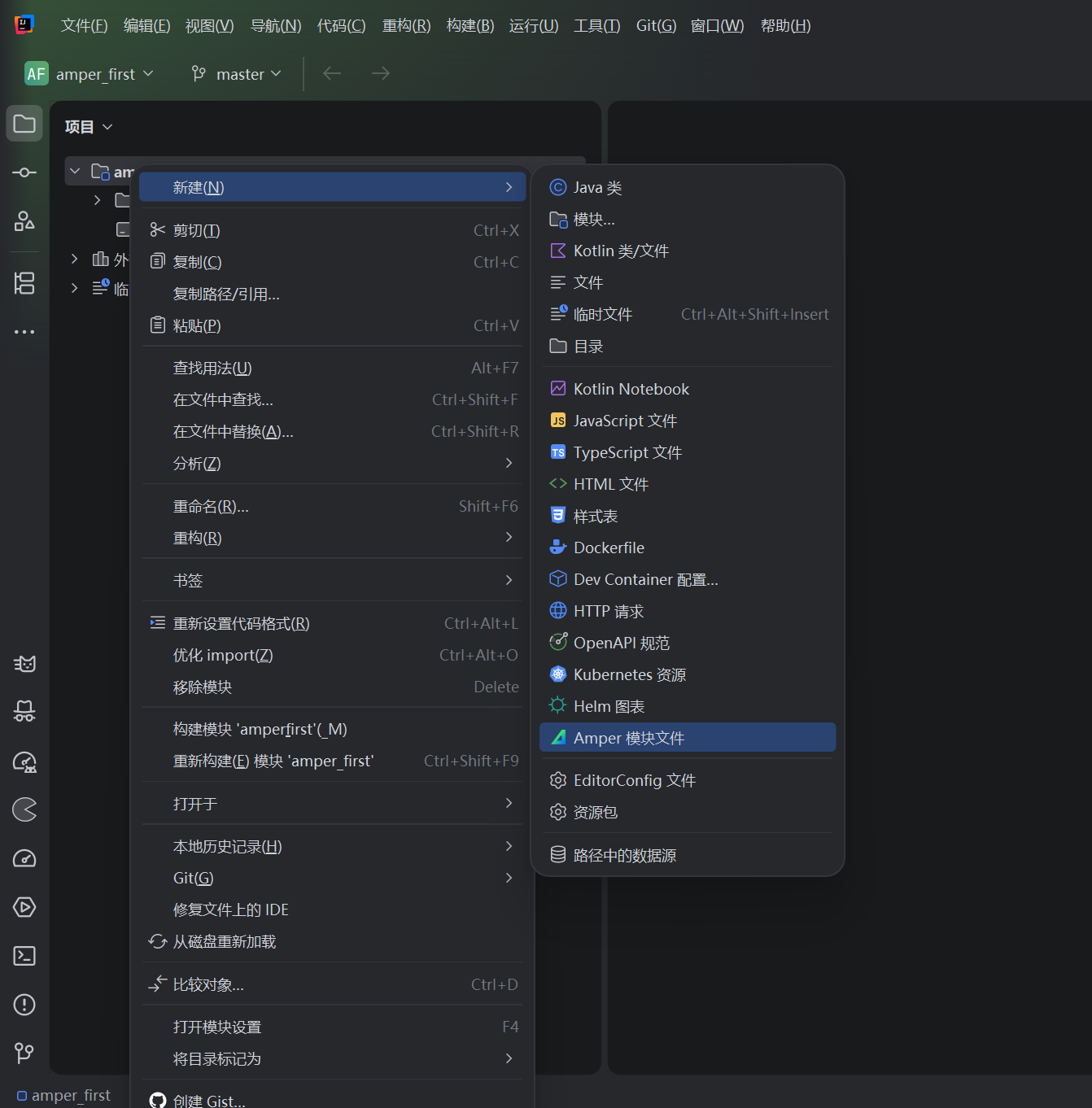1092x1108 pixels.
Task: Open the Problems tool window icon
Action: pos(24,1005)
